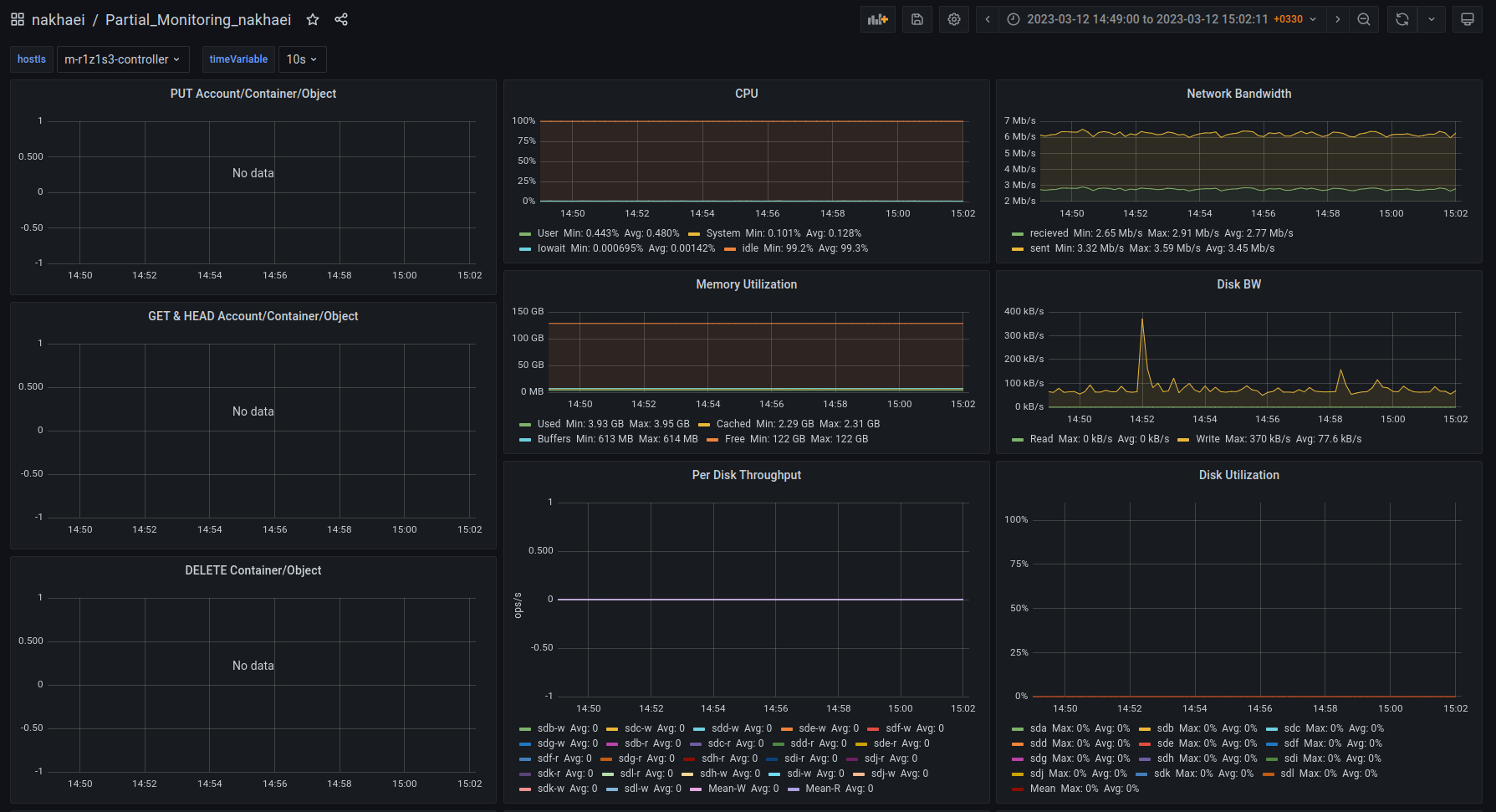Click the dashboard grid icon beside nakhaei

[x=18, y=19]
